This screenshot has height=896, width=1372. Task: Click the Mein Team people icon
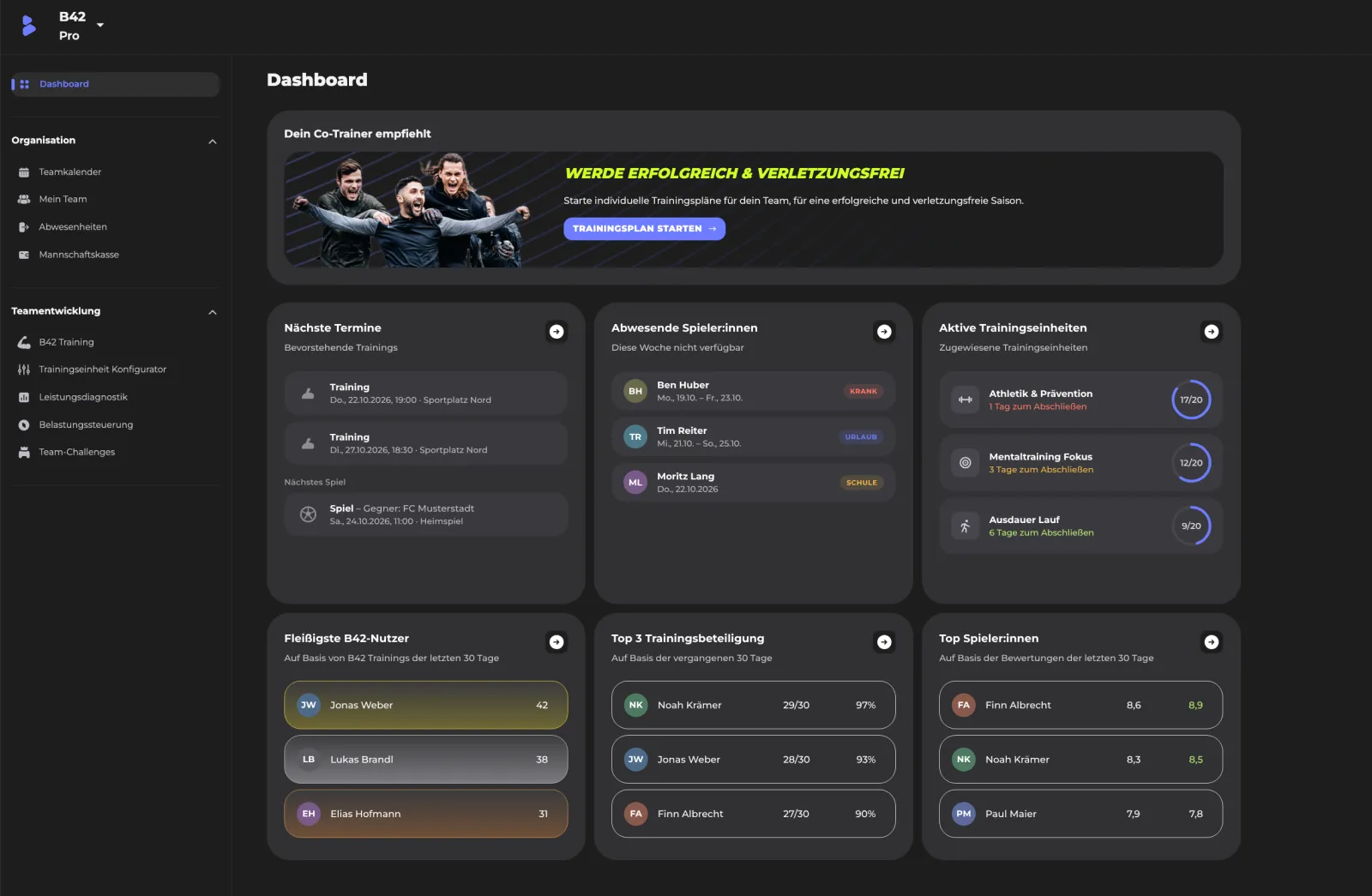24,199
